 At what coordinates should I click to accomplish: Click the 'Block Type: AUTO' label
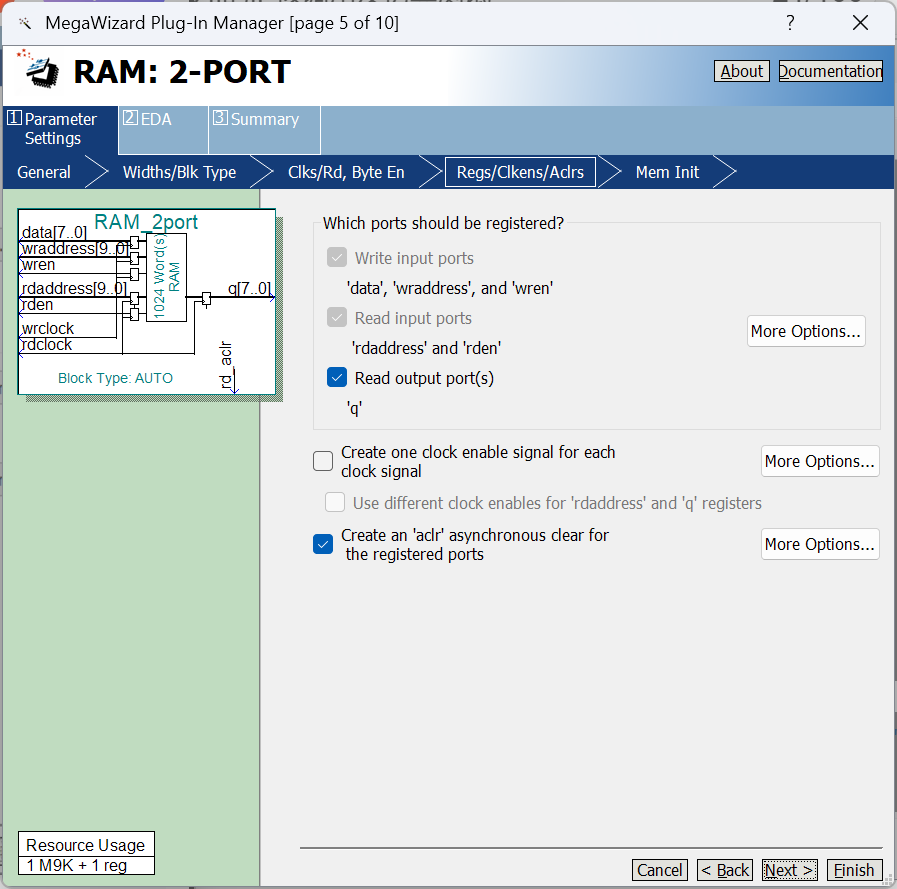click(x=116, y=378)
